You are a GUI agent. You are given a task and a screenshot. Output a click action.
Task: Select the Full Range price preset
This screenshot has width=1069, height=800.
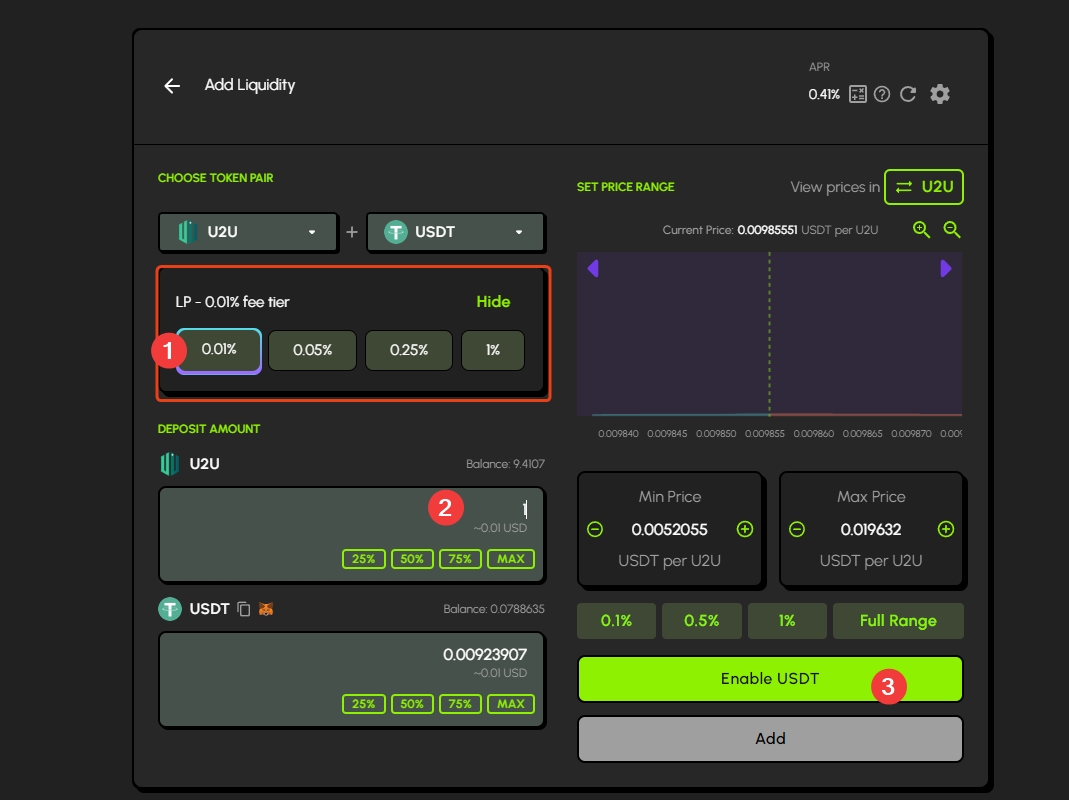point(898,621)
